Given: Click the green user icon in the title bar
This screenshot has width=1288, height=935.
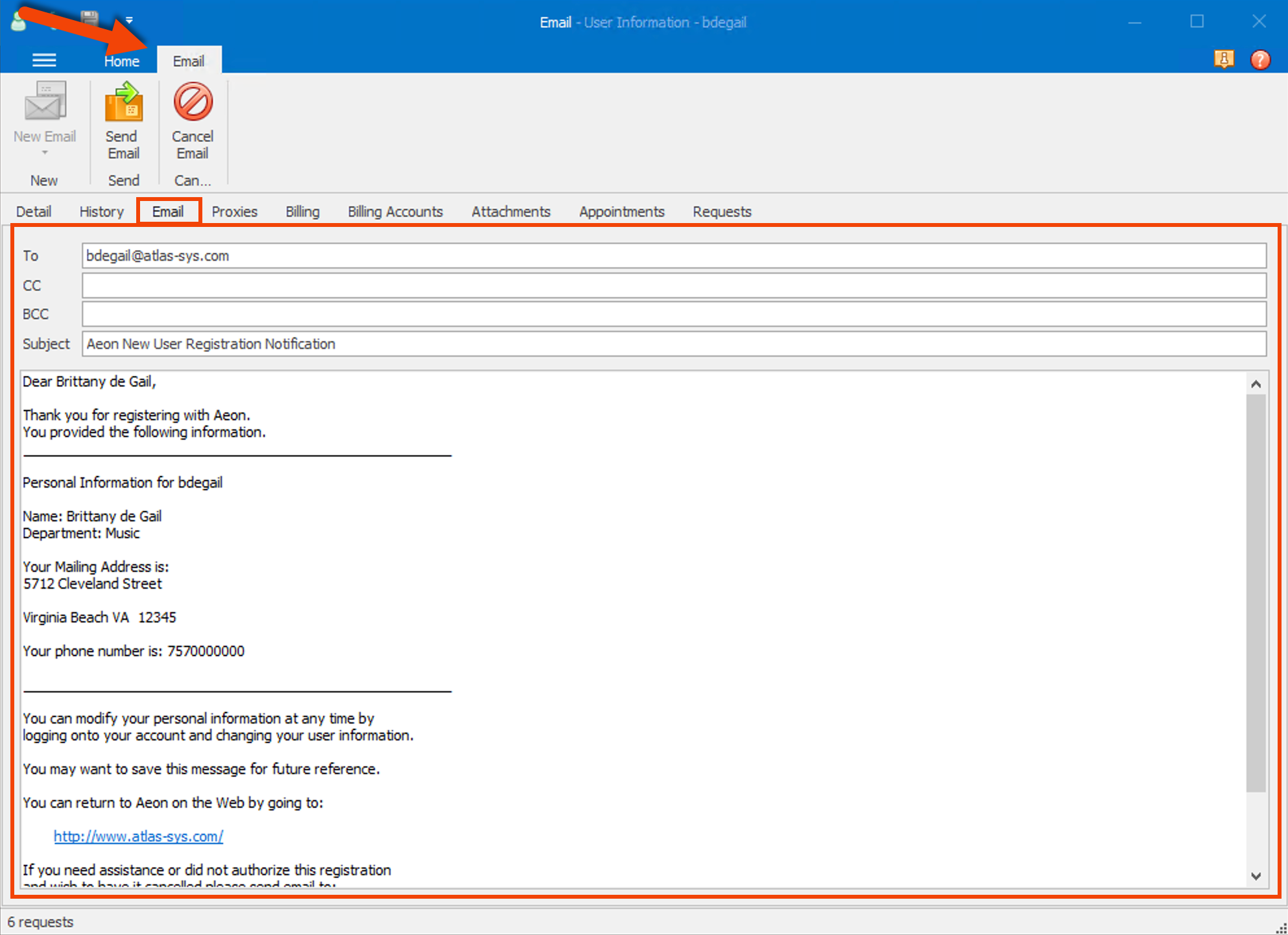Looking at the screenshot, I should coord(18,21).
